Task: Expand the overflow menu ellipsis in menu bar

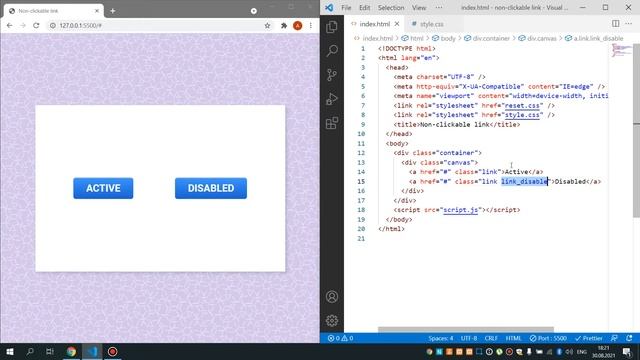Action: tap(439, 8)
